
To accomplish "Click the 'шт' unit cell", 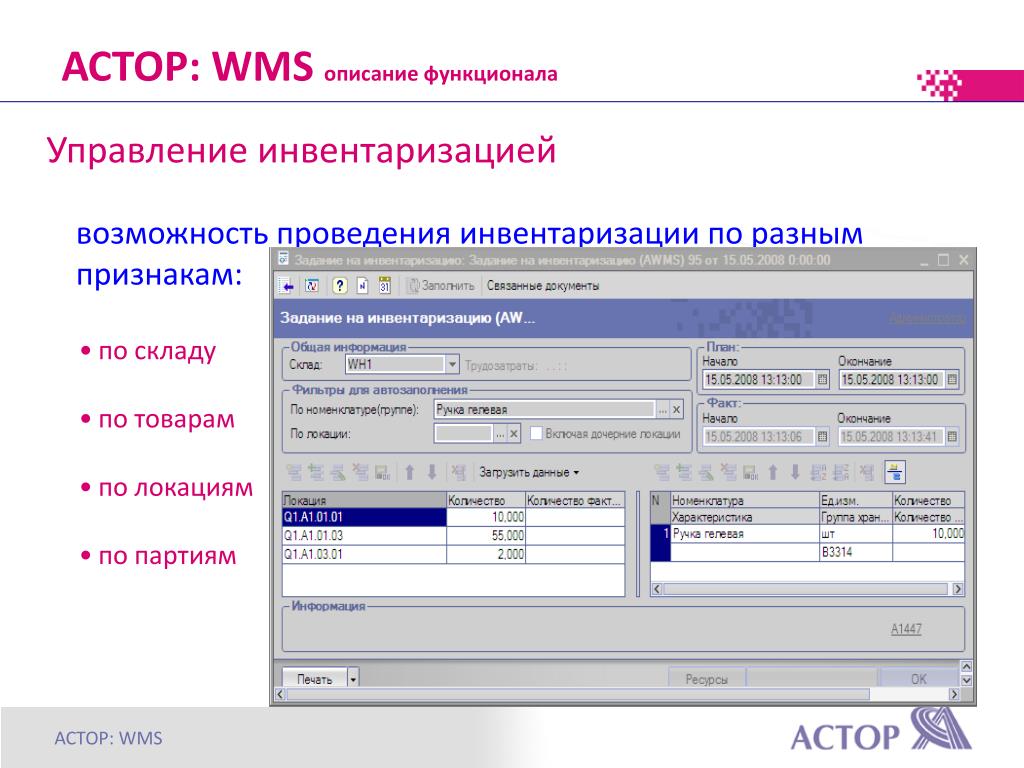I will 856,534.
